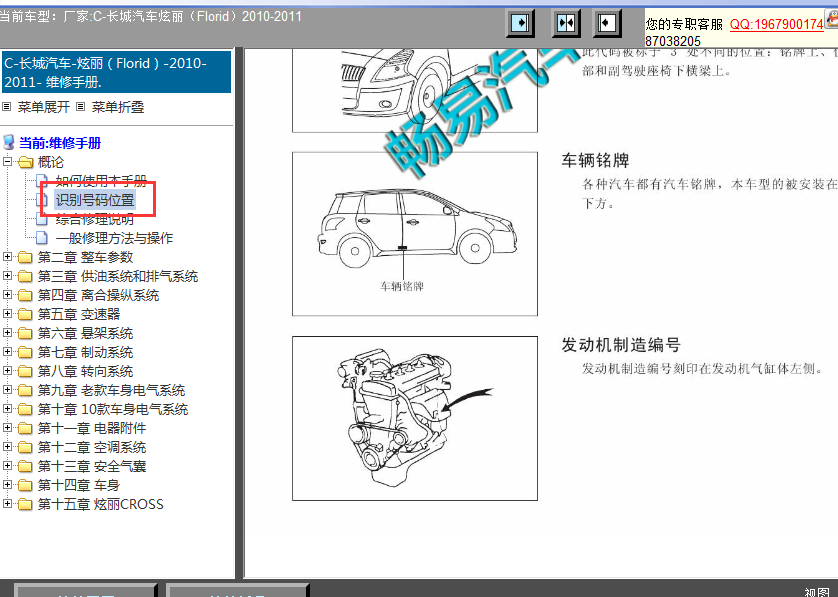
Task: Click the 视图 label at bottom right
Action: pos(818,592)
